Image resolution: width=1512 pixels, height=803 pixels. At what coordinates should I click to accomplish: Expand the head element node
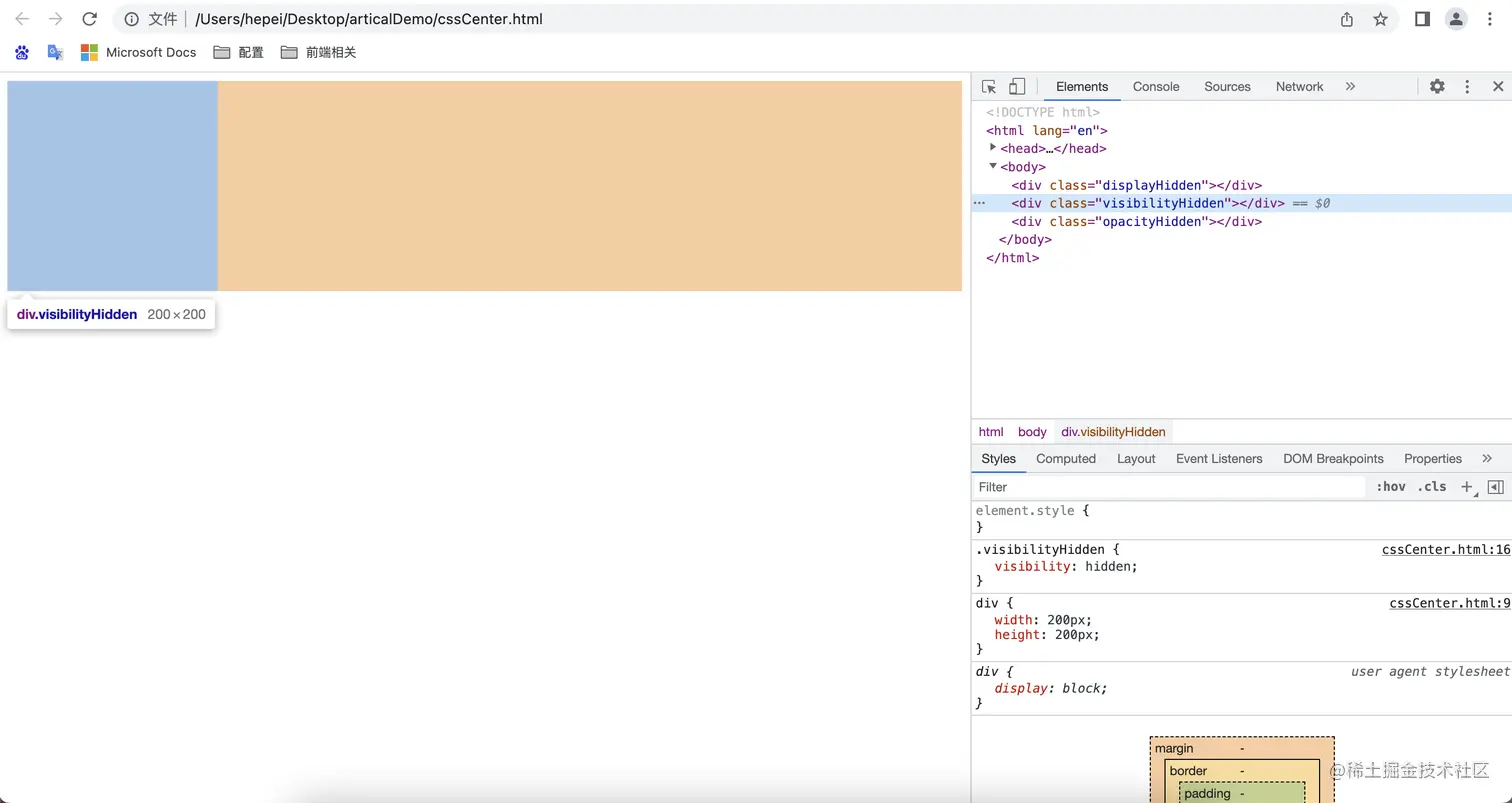click(993, 148)
